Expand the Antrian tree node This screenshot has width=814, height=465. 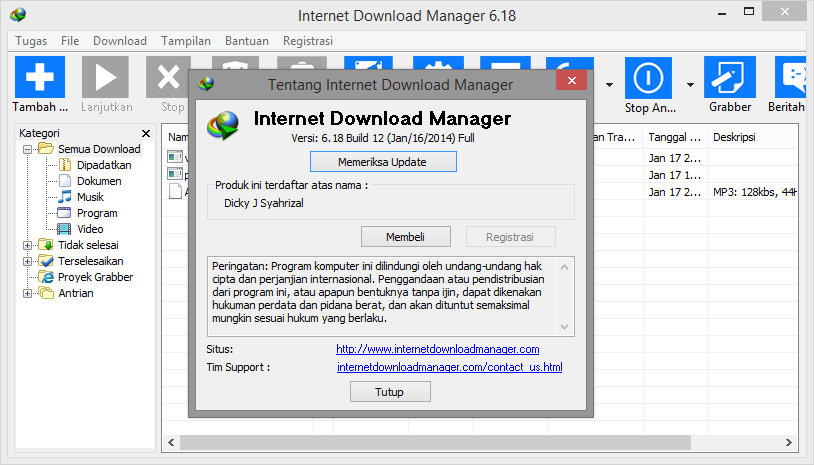click(x=28, y=293)
